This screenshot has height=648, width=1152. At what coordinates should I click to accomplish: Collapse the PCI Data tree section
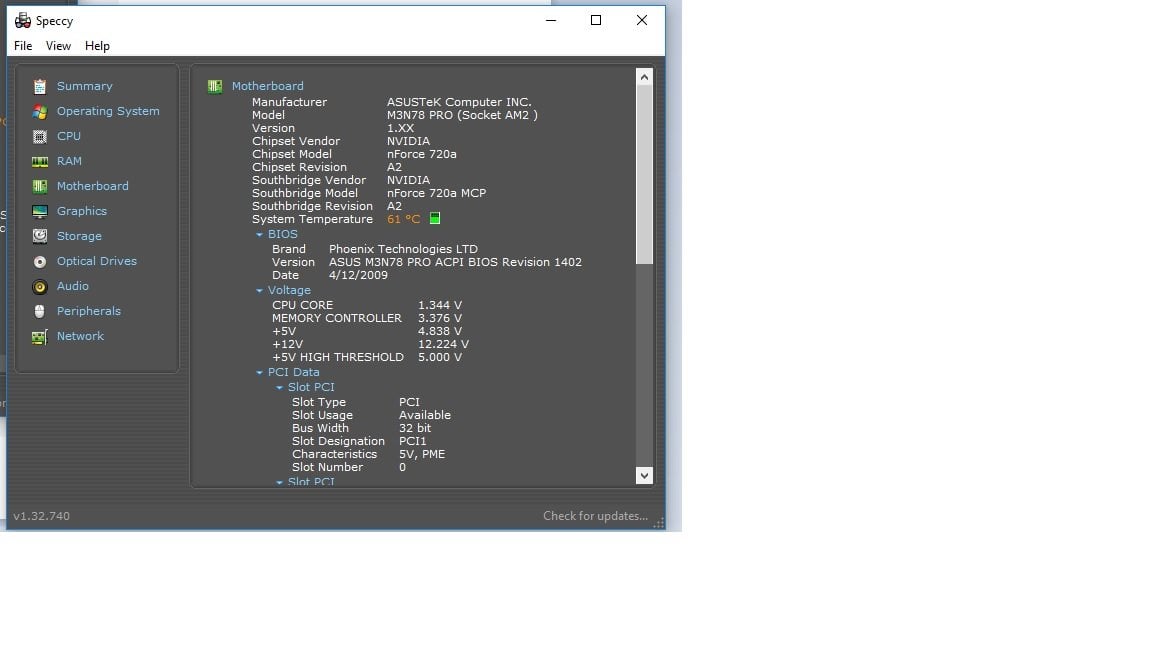[x=259, y=372]
